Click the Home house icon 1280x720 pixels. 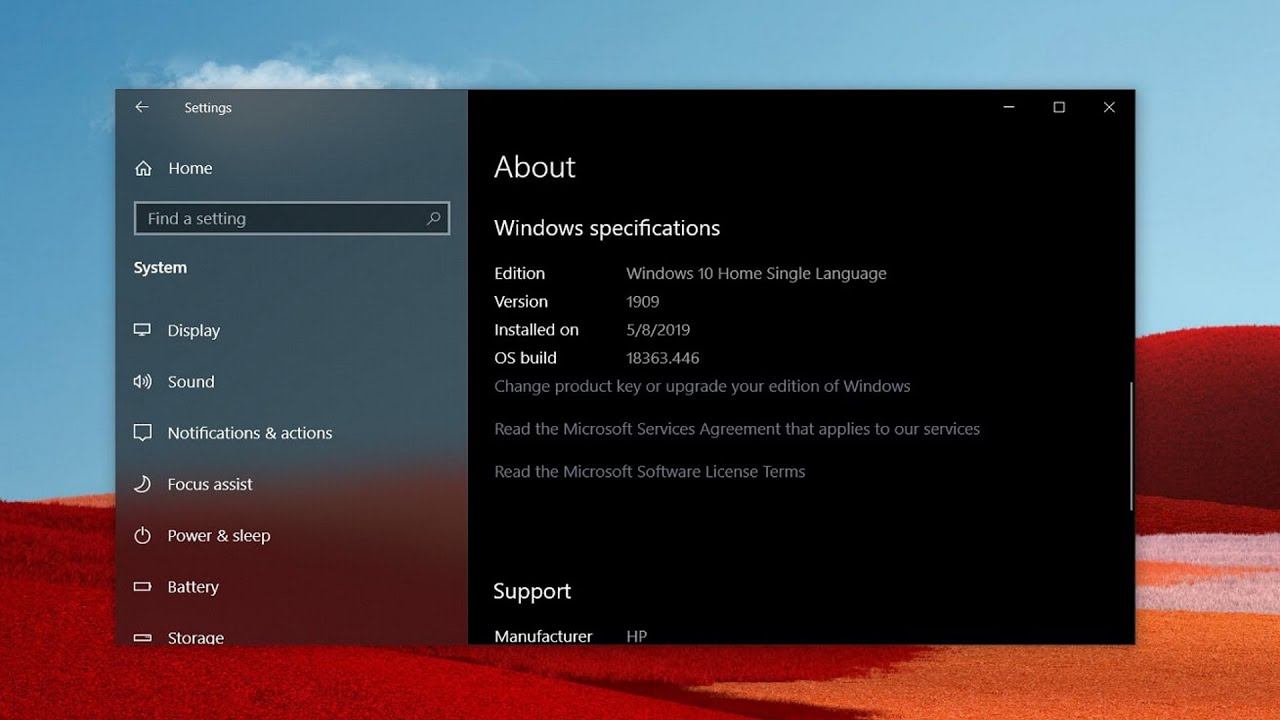coord(143,168)
